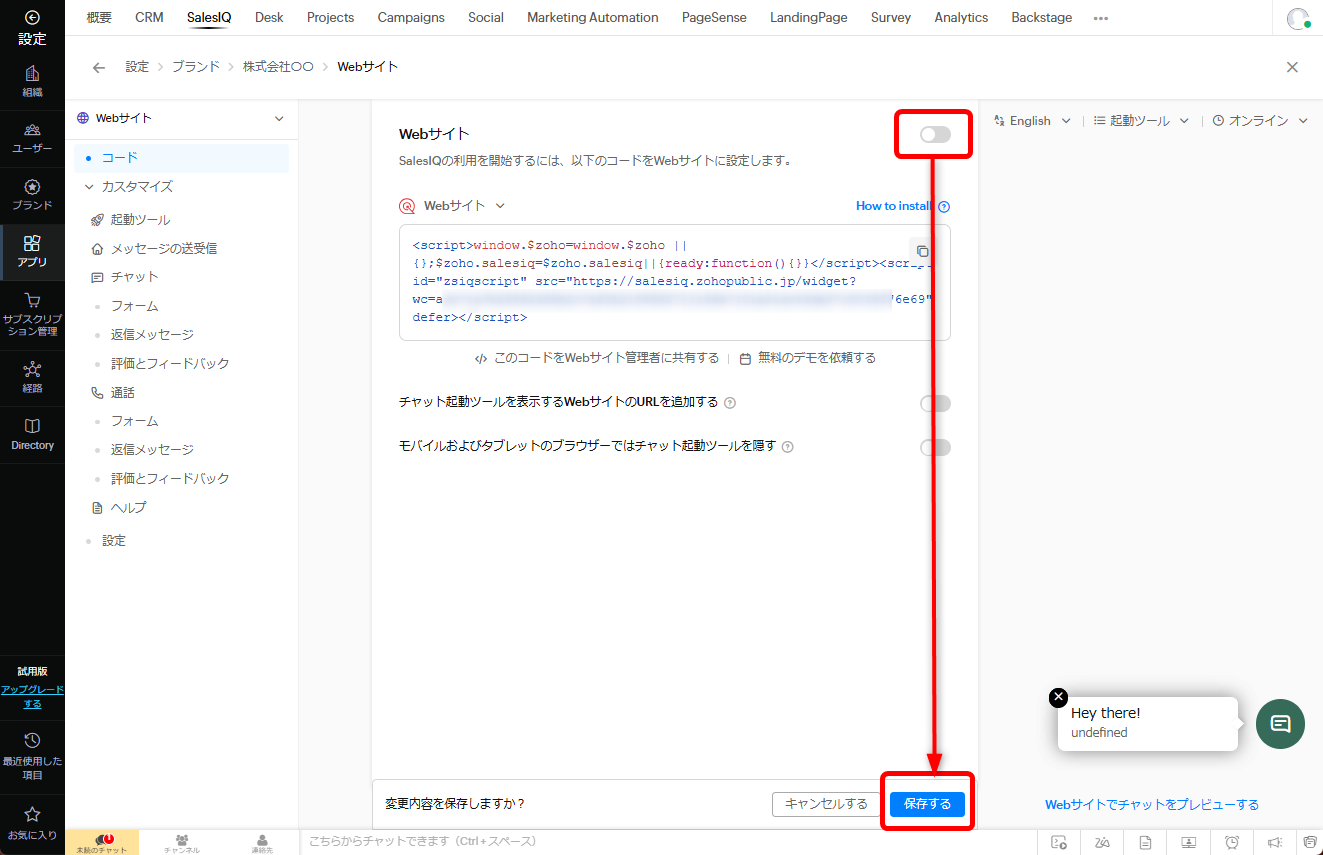The image size is (1323, 855).
Task: Open the チャンネル tab at the bottom
Action: [182, 843]
